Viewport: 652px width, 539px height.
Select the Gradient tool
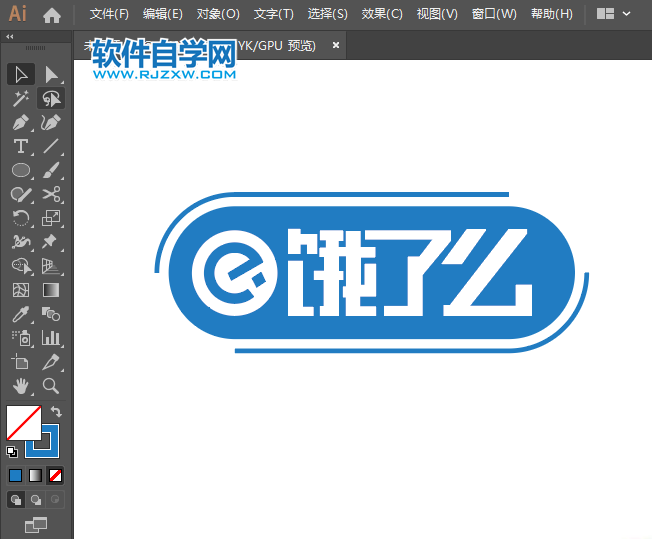click(51, 290)
